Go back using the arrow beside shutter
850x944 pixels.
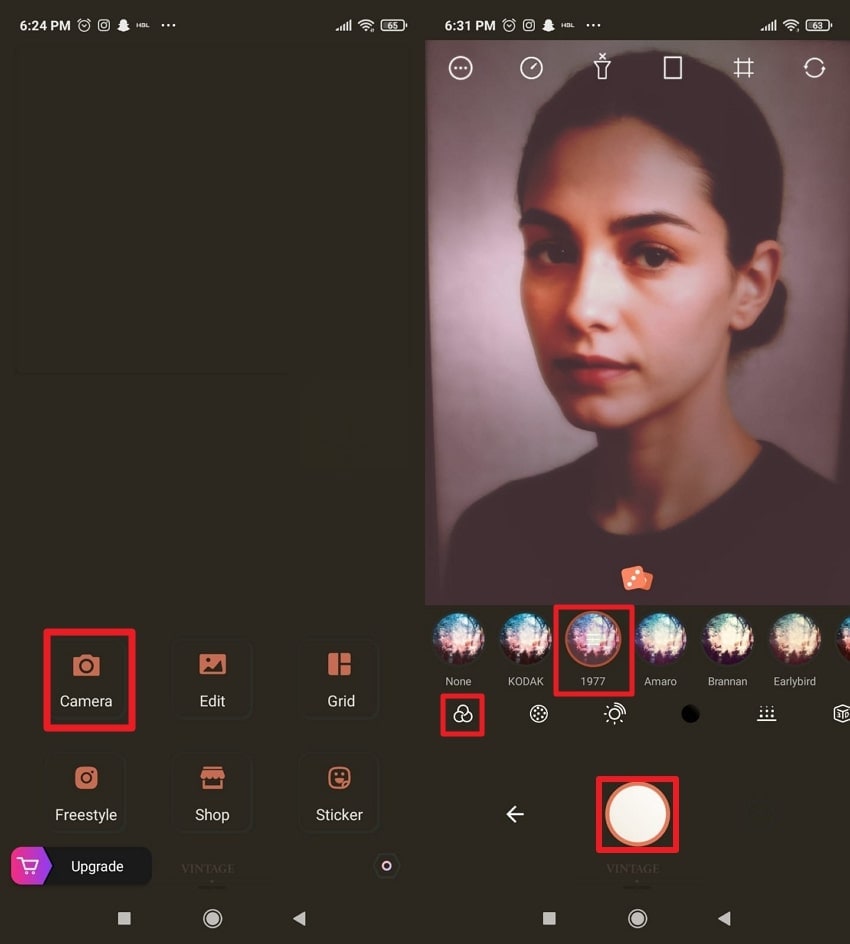coord(515,814)
